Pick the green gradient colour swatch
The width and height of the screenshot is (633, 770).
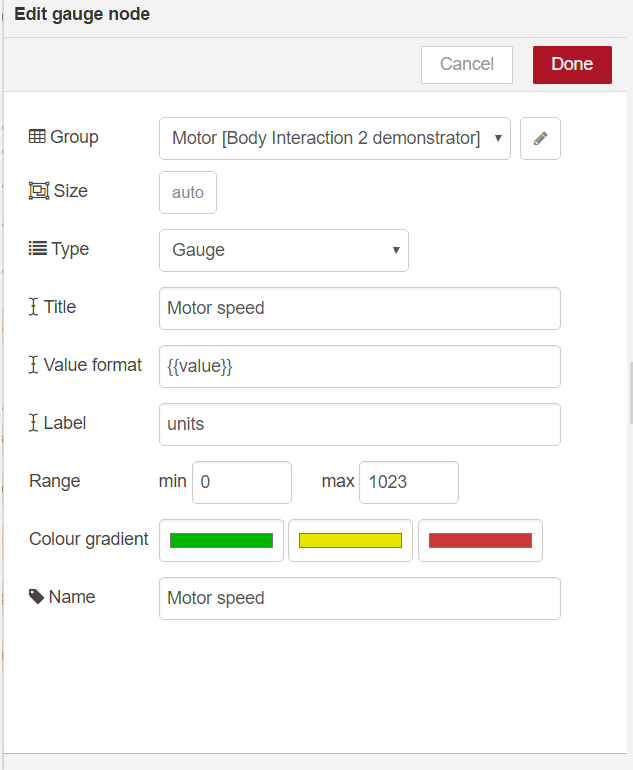[221, 541]
